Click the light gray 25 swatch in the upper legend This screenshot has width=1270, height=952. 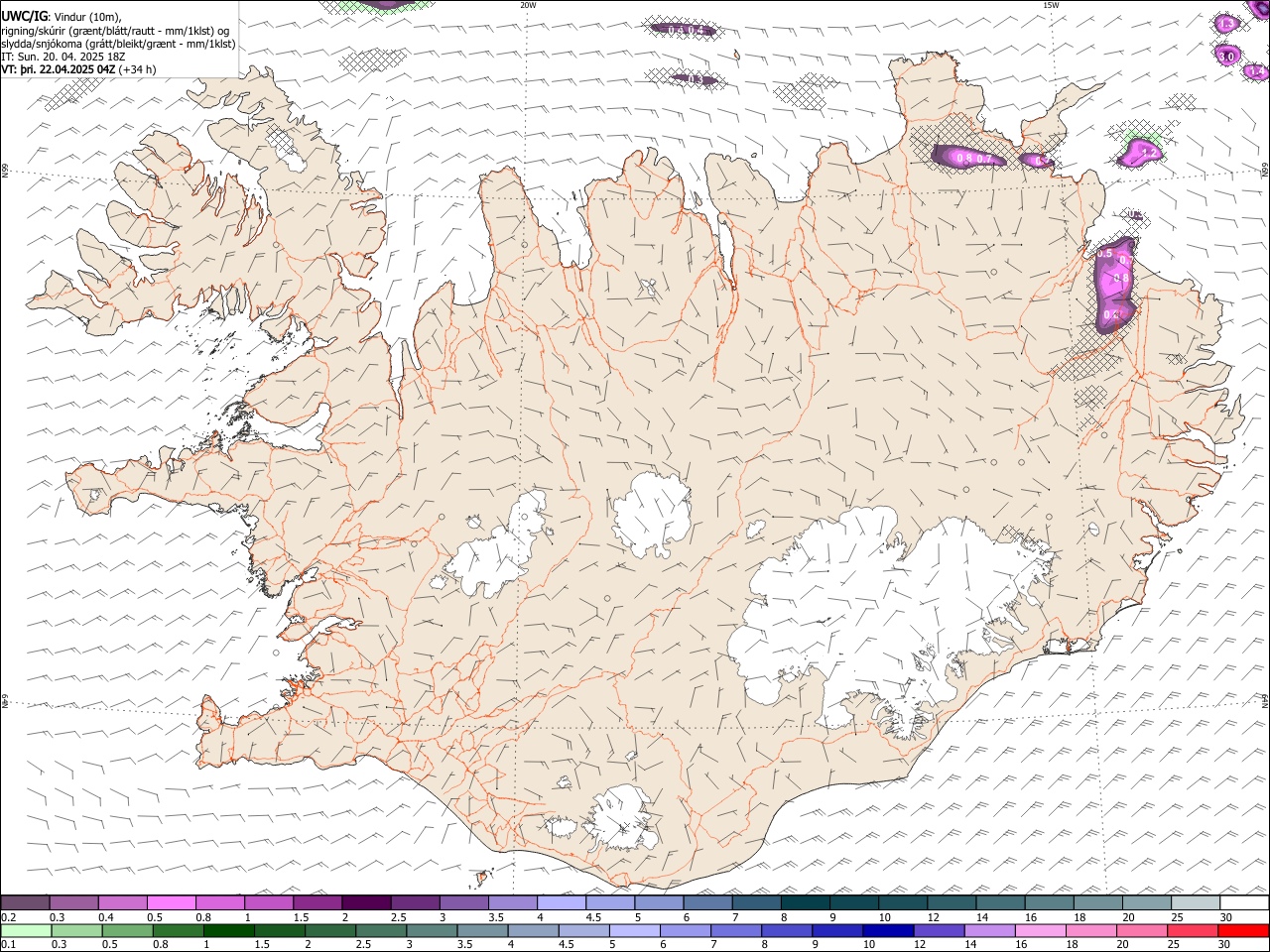point(1196,903)
